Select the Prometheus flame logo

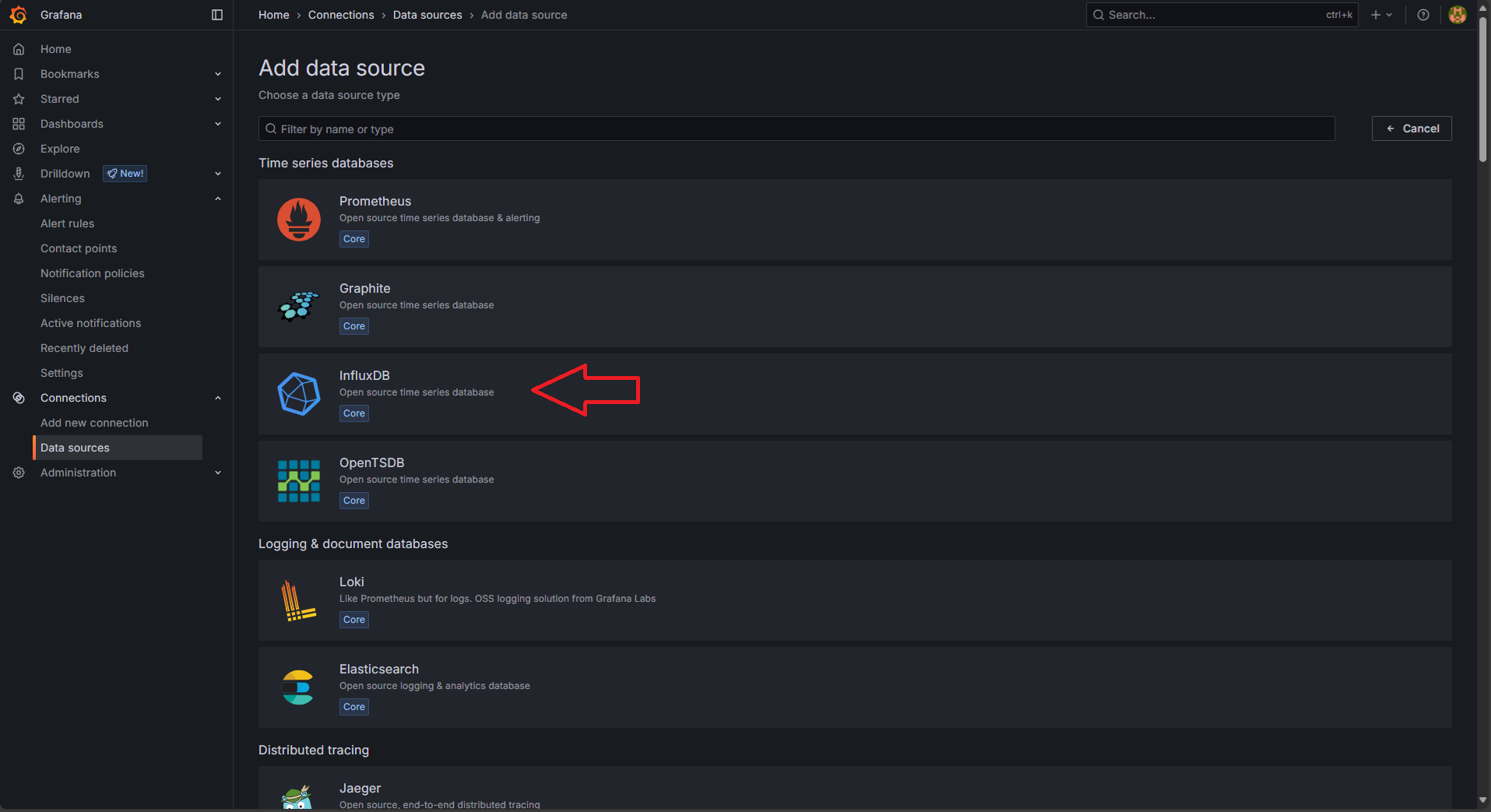(299, 220)
